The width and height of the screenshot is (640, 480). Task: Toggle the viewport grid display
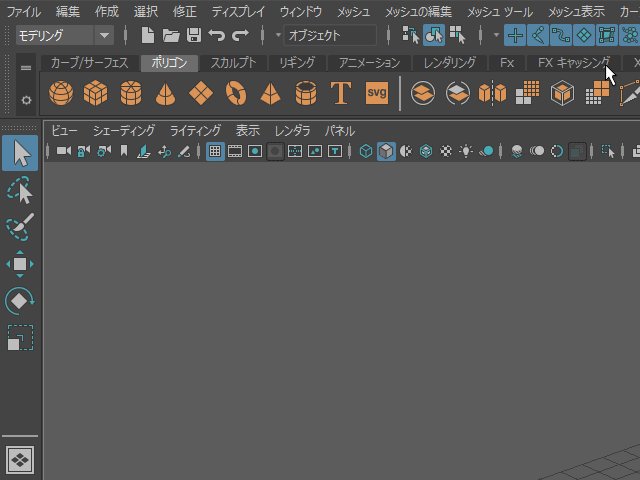[x=215, y=151]
